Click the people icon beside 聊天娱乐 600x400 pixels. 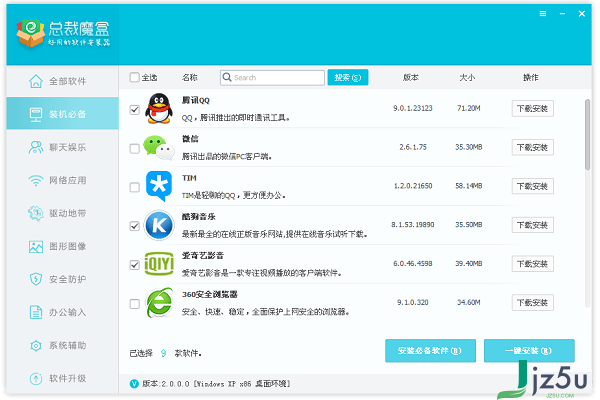(x=36, y=147)
